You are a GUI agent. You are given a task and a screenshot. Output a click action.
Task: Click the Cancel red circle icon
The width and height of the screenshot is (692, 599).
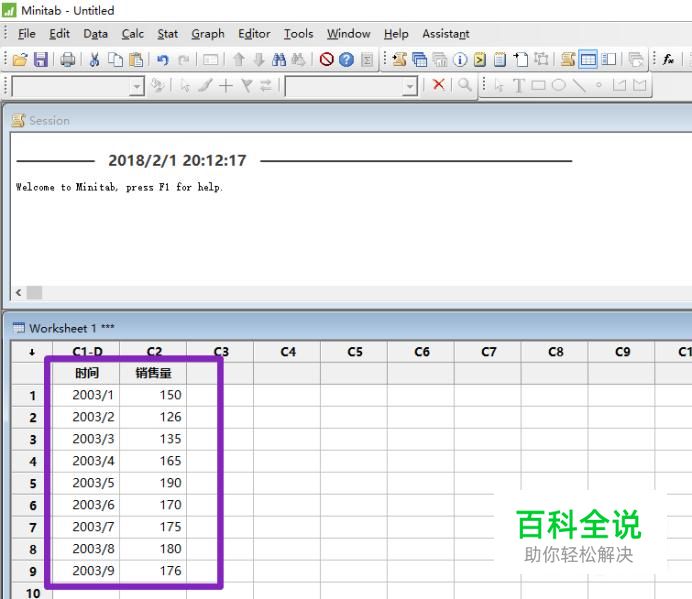[x=327, y=59]
